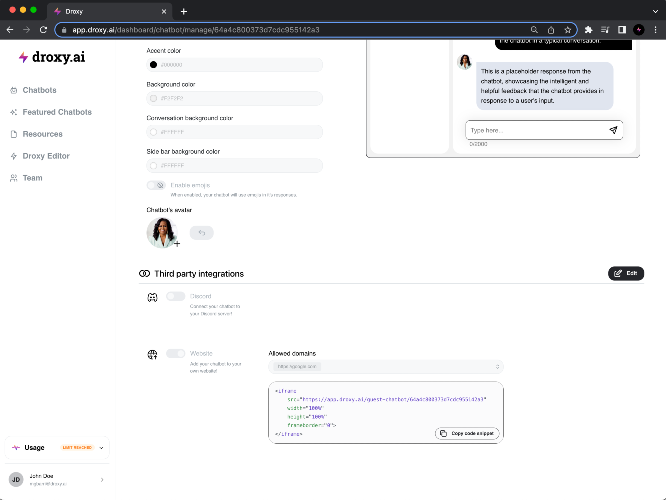Image resolution: width=666 pixels, height=500 pixels.
Task: Click the address bar zoom search icon
Action: tap(534, 30)
